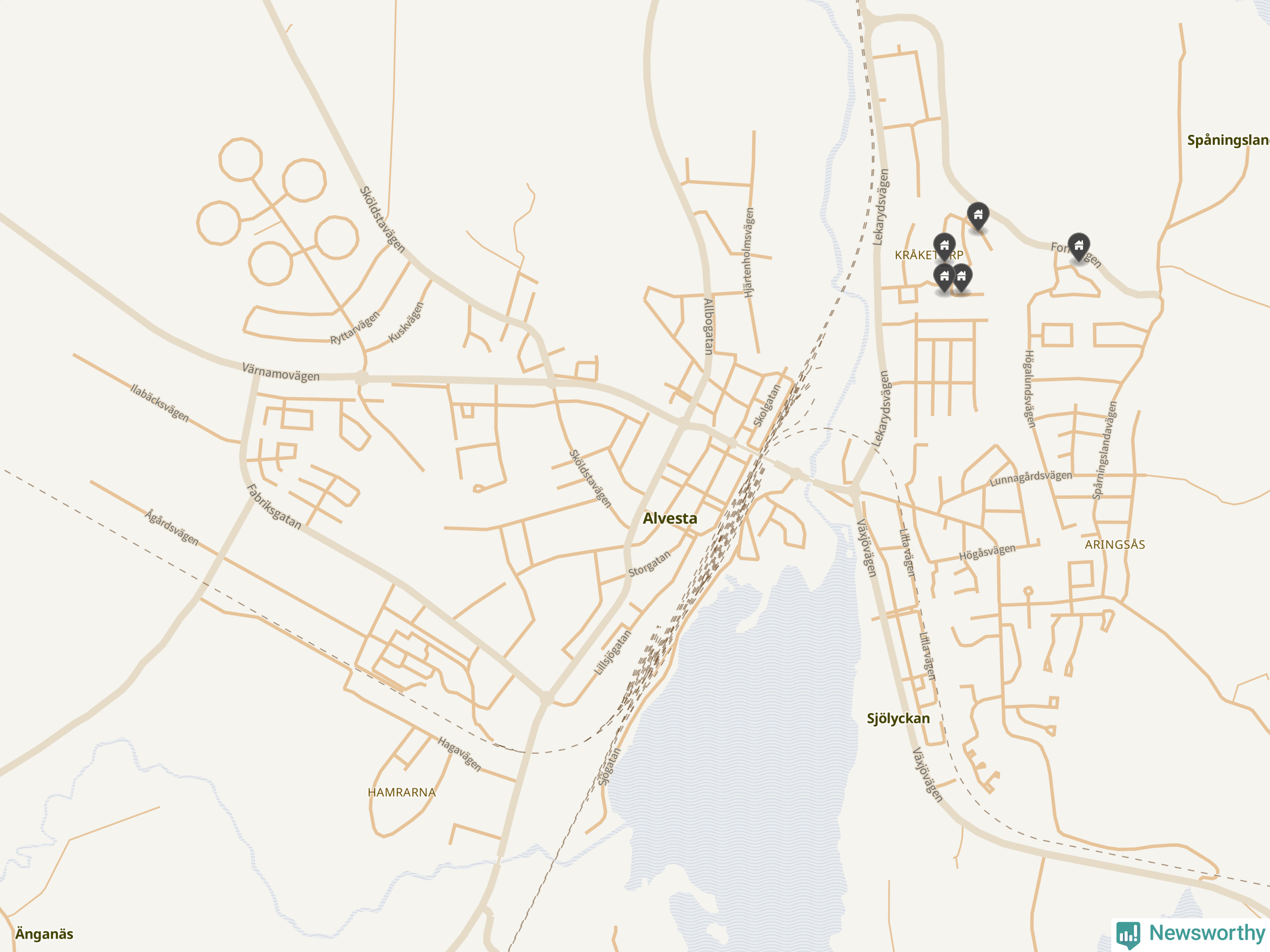Viewport: 1270px width, 952px height.
Task: Click the Fabriksgatan street label
Action: tap(274, 506)
